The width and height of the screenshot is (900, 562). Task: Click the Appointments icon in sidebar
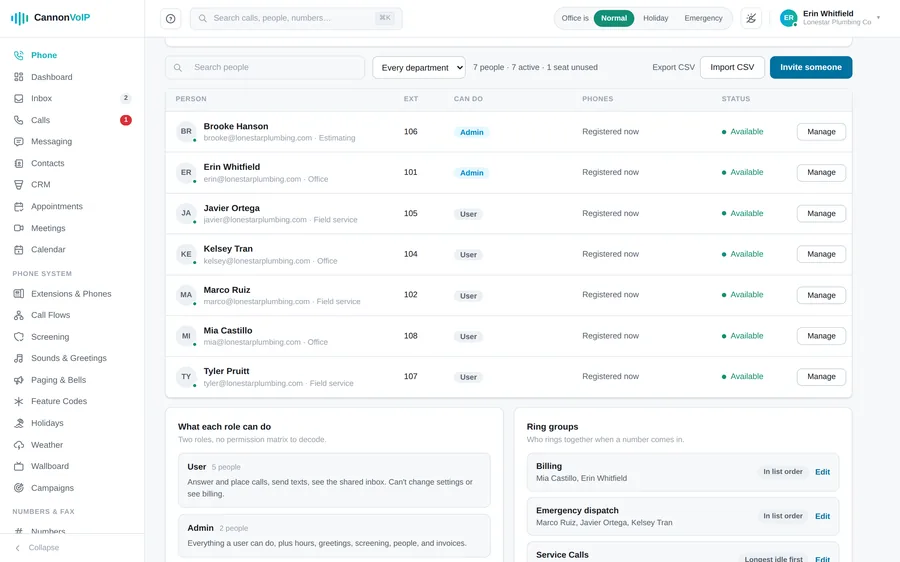[x=19, y=207]
